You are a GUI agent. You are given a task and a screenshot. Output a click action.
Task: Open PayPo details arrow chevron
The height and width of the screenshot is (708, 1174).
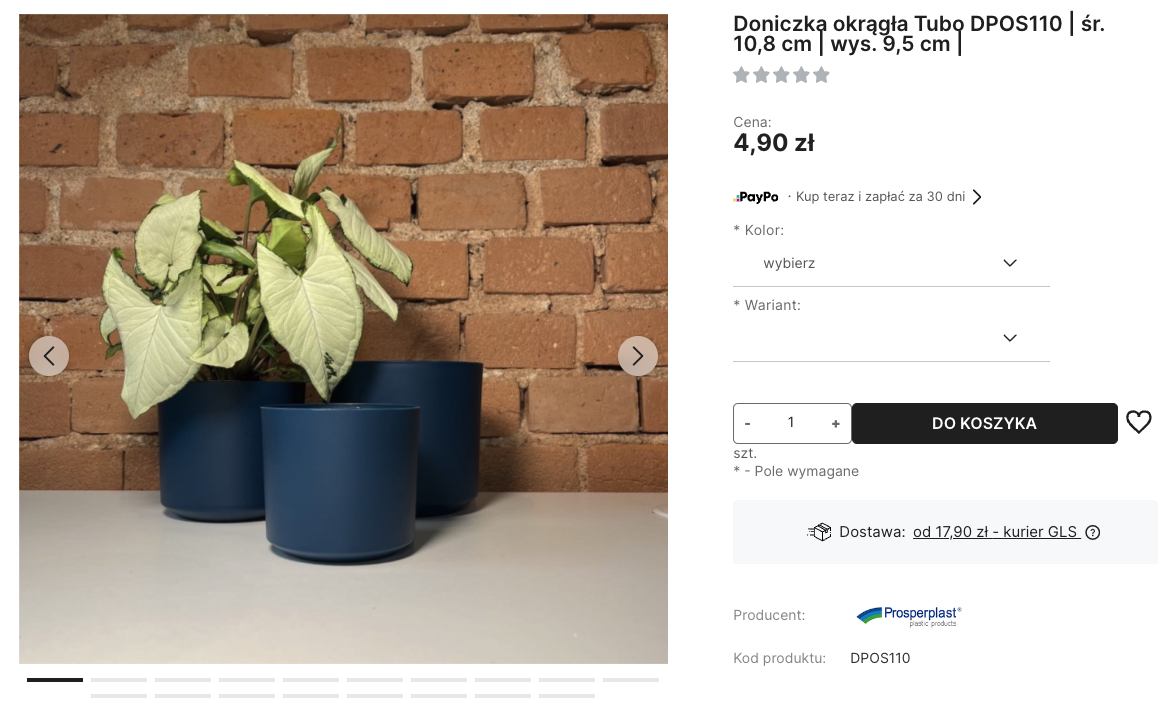click(977, 197)
